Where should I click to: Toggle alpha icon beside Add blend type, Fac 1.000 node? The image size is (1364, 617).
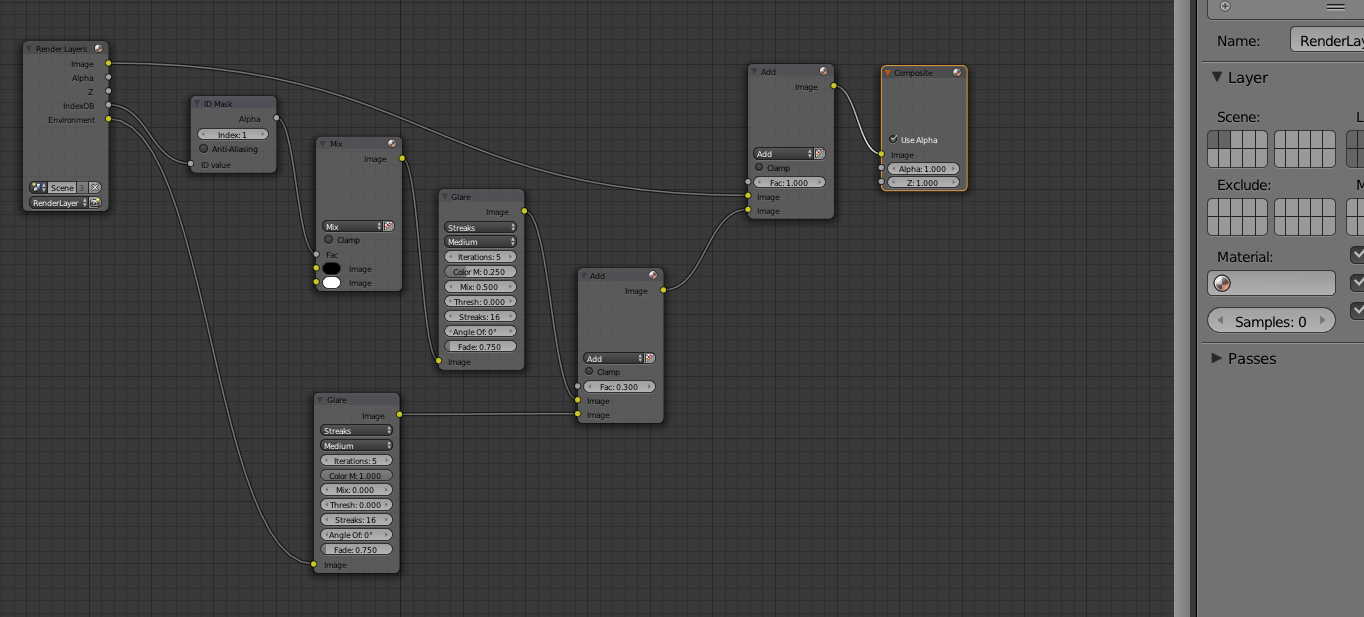(x=819, y=154)
